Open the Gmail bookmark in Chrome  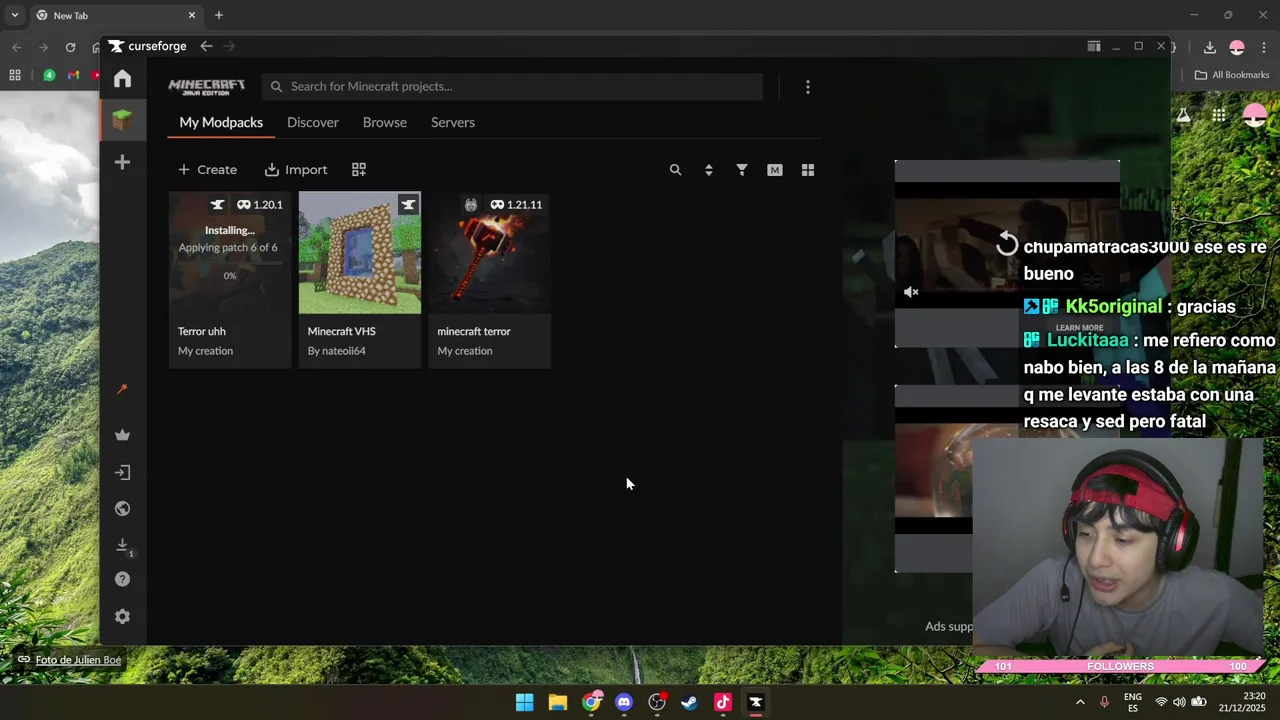pos(73,75)
